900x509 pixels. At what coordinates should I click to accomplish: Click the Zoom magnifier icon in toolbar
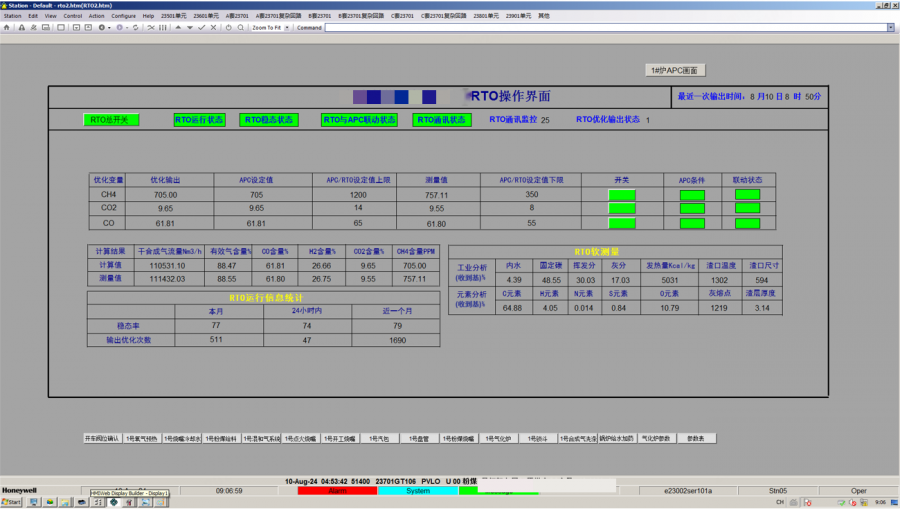241,27
